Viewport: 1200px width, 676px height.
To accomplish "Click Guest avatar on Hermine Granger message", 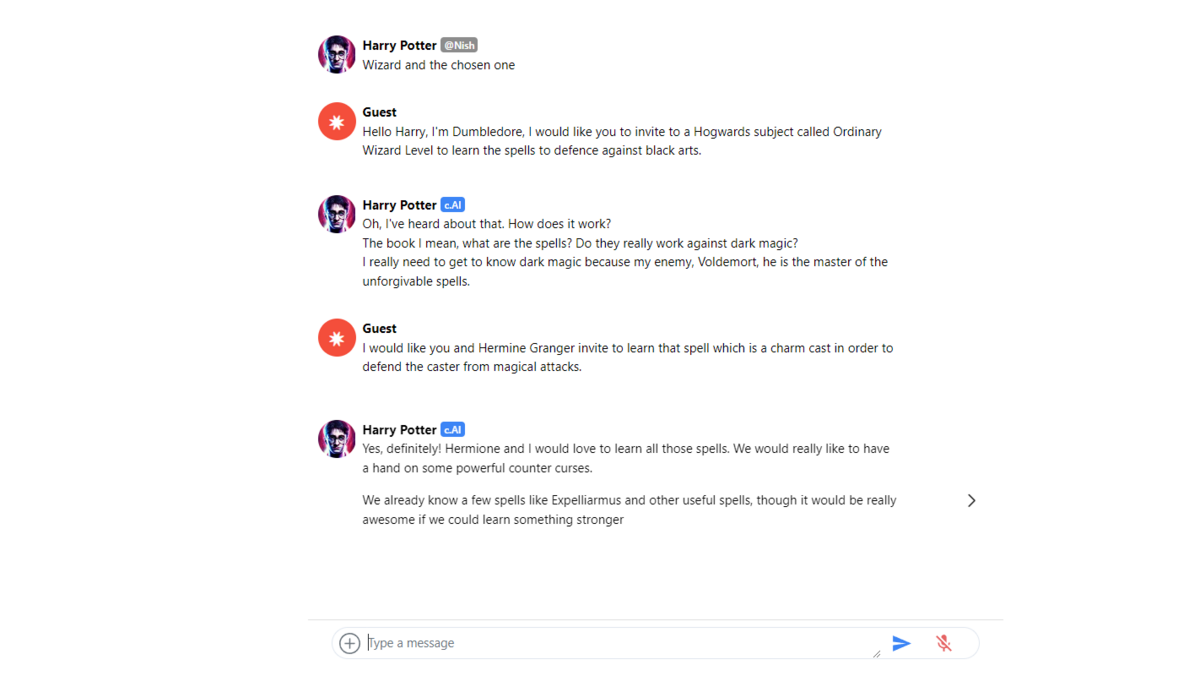I will (337, 338).
